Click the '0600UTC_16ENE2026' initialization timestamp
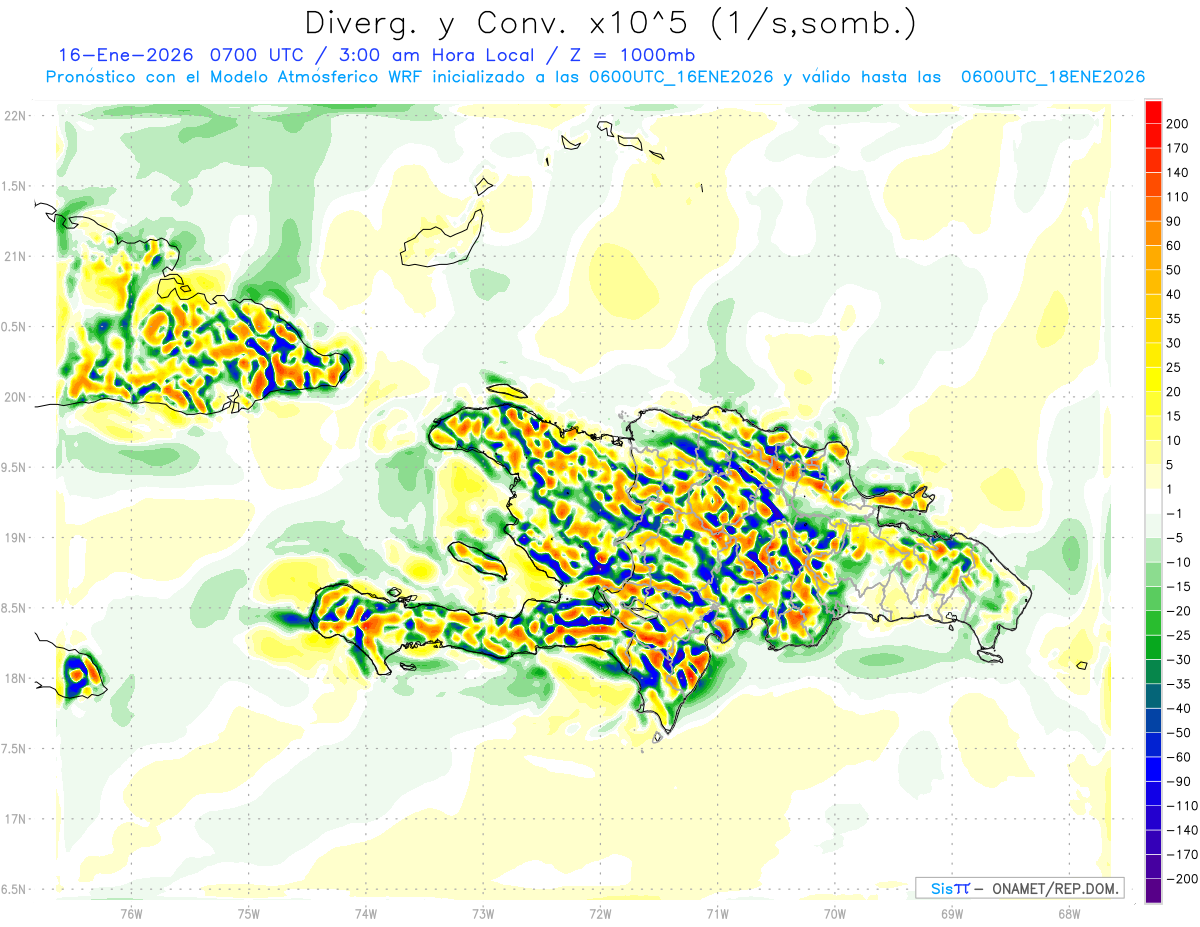1200x927 pixels. (x=681, y=77)
